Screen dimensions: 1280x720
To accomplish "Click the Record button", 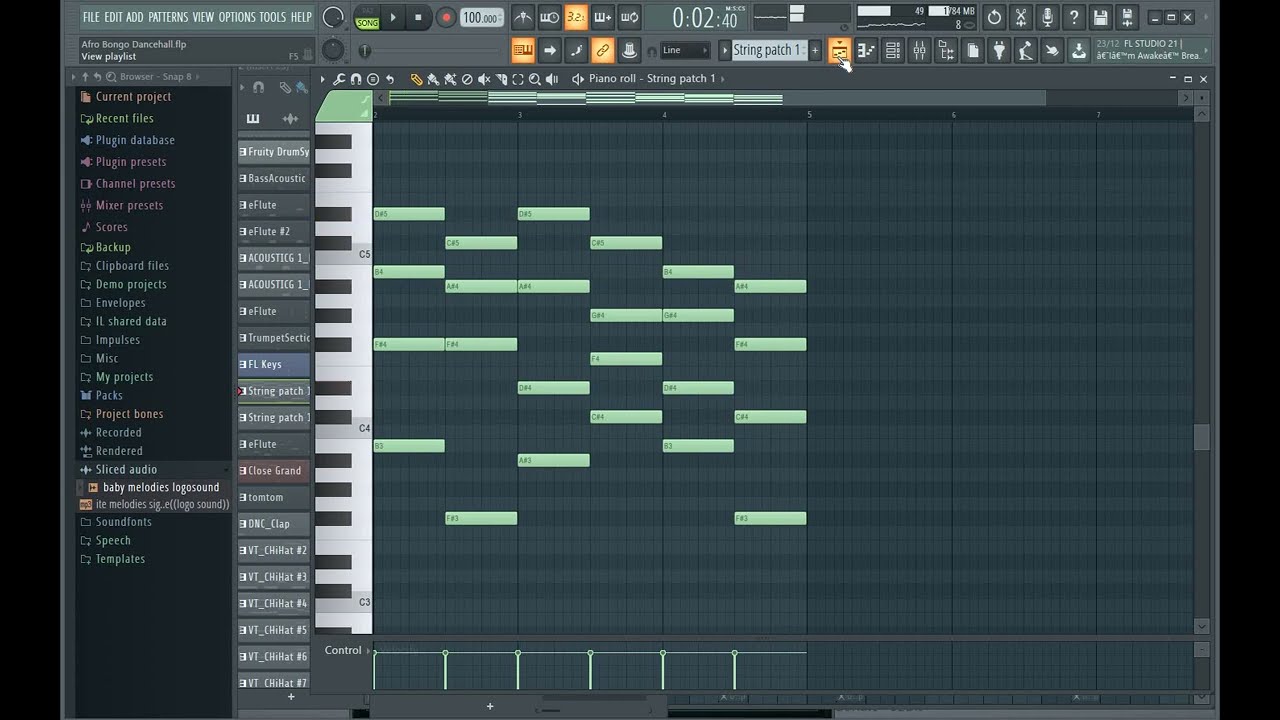I will click(x=446, y=17).
